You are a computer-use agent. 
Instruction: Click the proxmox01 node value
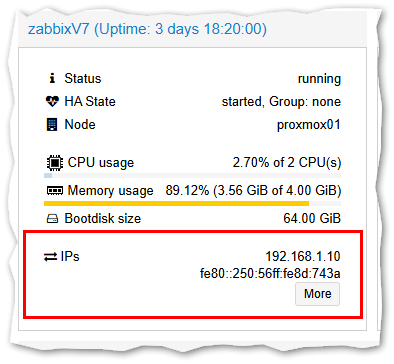[309, 125]
